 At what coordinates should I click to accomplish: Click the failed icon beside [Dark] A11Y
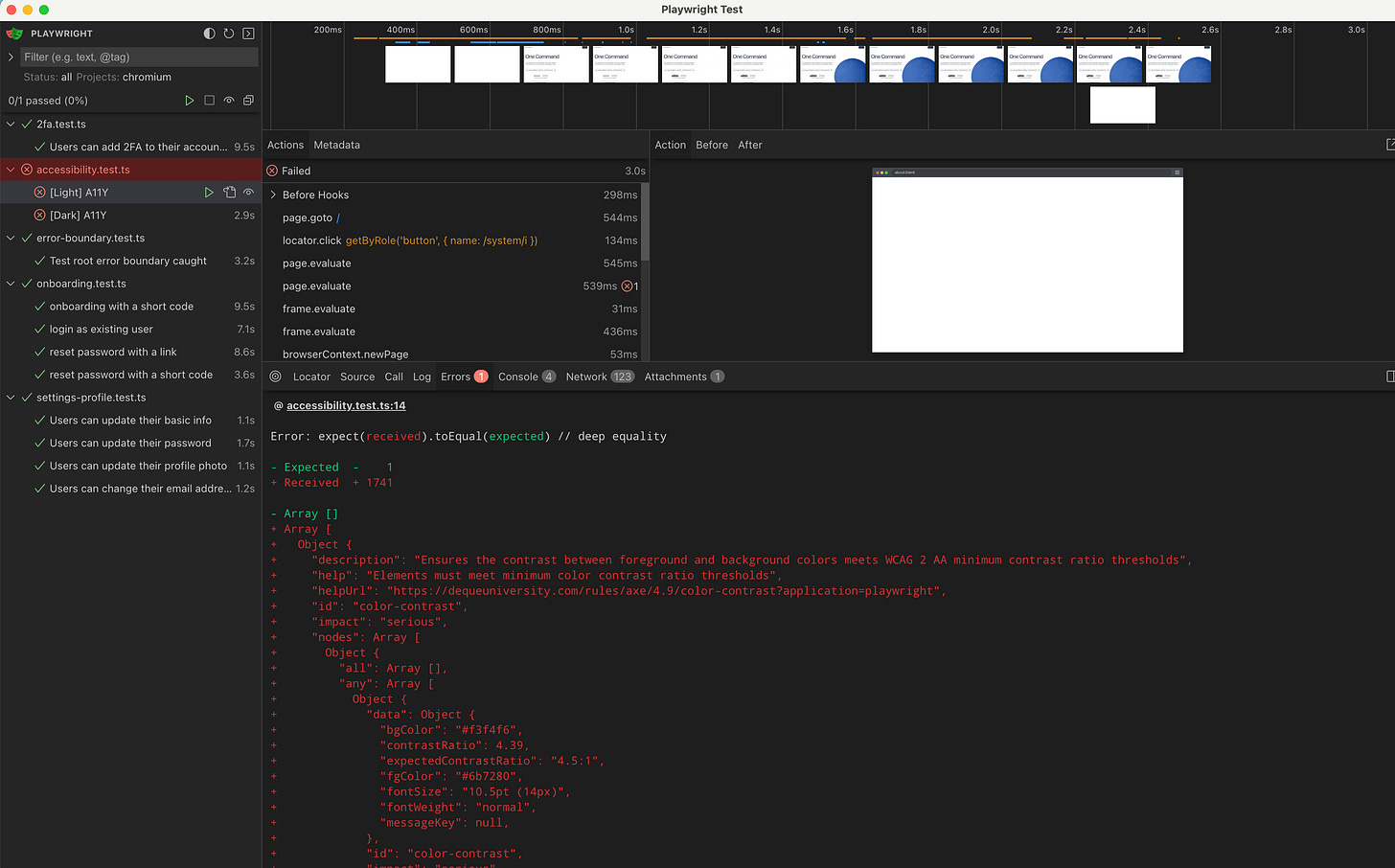click(40, 216)
